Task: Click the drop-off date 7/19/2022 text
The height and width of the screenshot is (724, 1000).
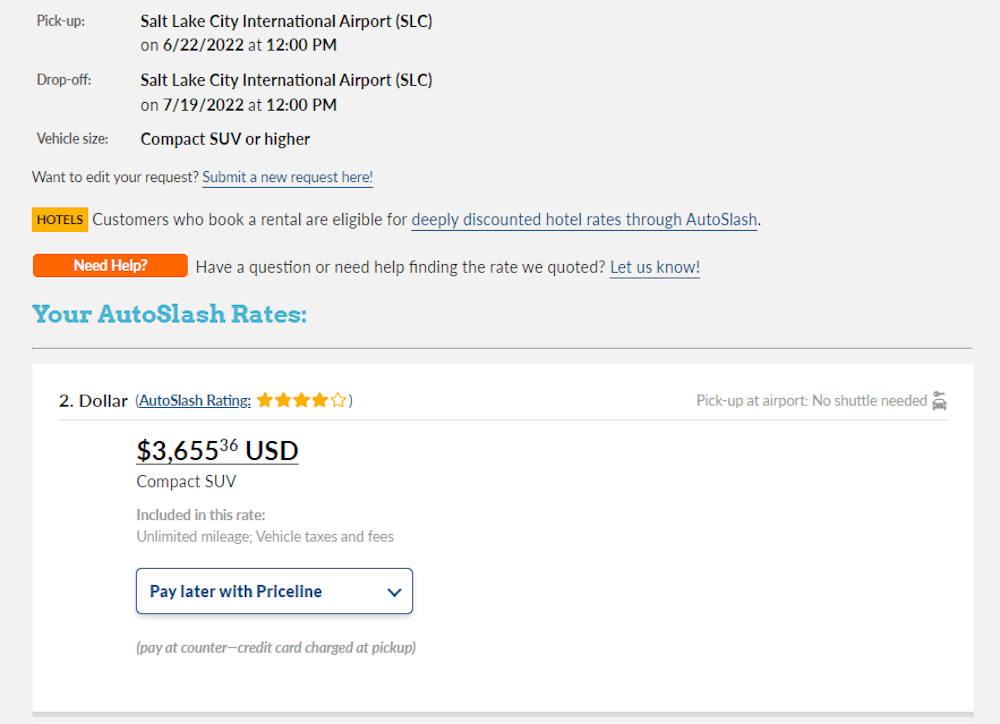Action: click(195, 105)
